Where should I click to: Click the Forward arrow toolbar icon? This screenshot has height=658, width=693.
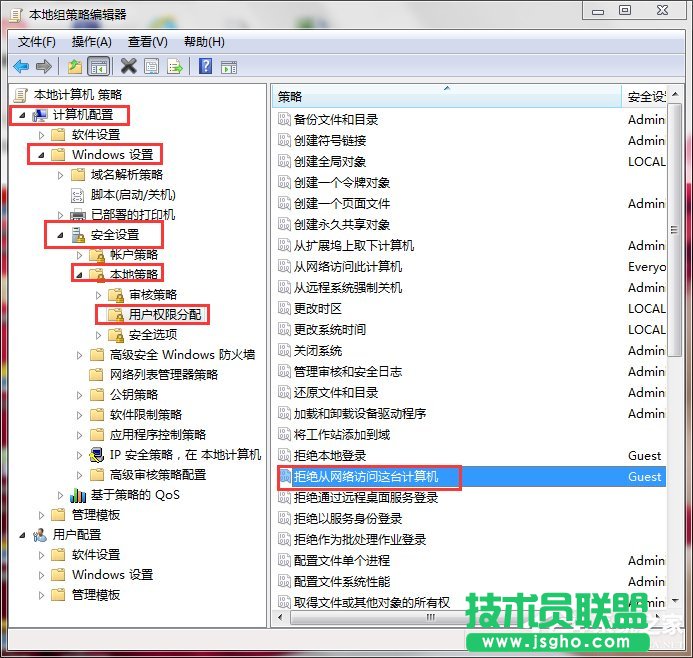tap(43, 67)
